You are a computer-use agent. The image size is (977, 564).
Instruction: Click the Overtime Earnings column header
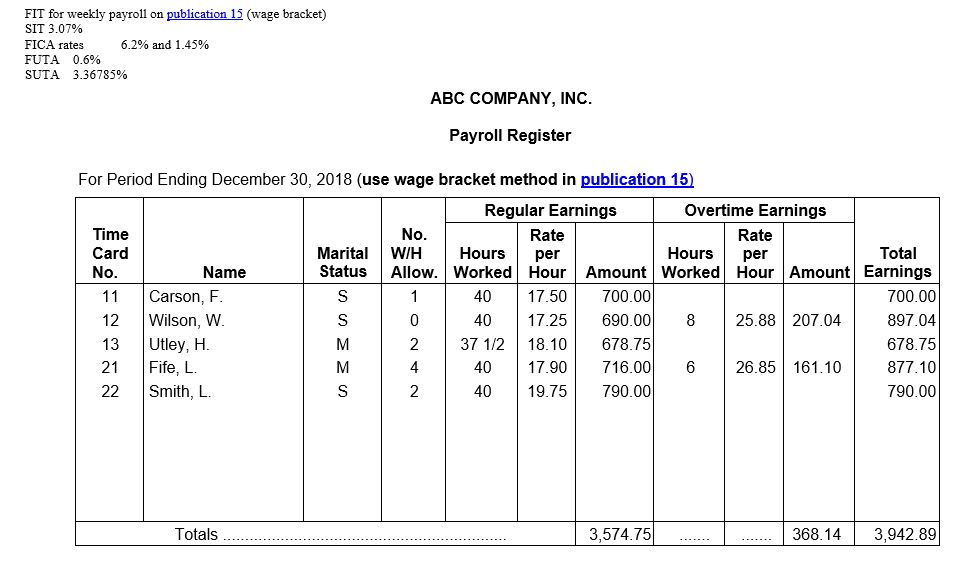click(755, 211)
